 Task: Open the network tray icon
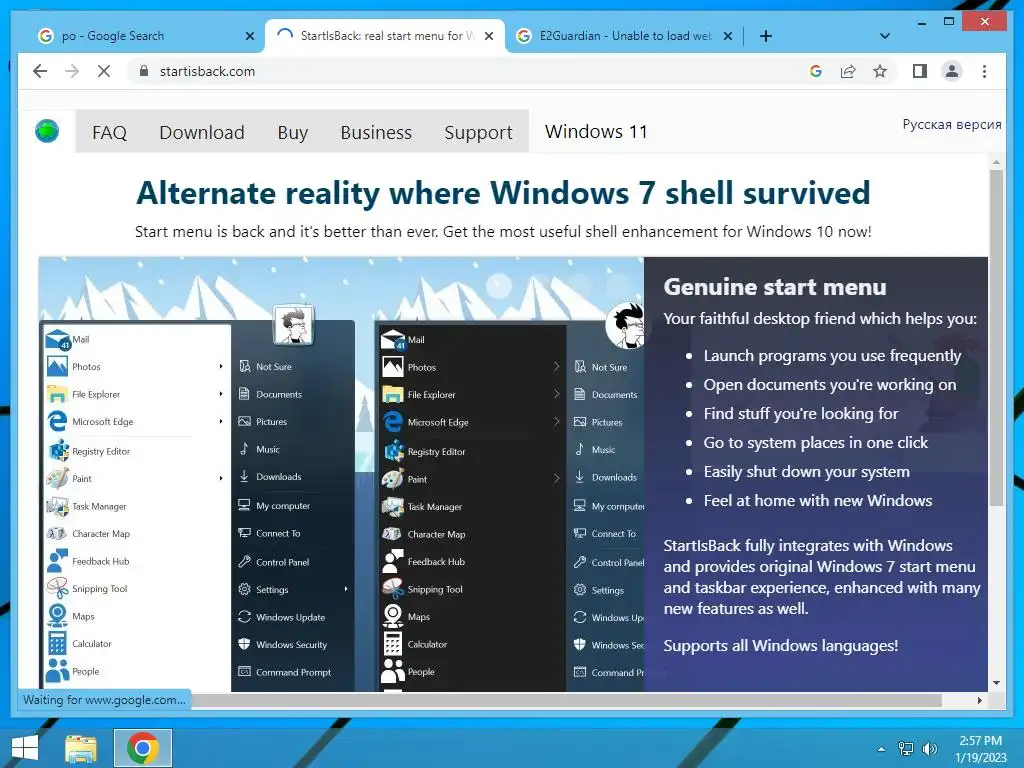pos(906,749)
